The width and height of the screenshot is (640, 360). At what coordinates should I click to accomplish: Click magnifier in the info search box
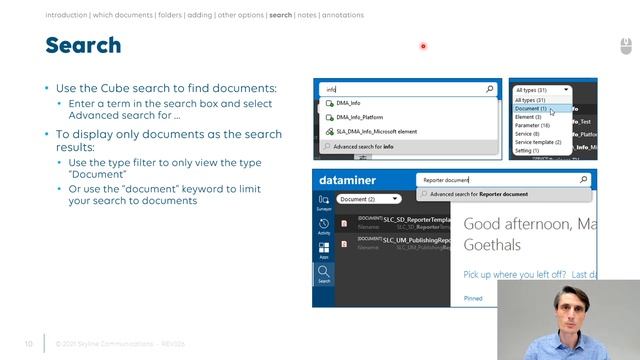(x=490, y=89)
